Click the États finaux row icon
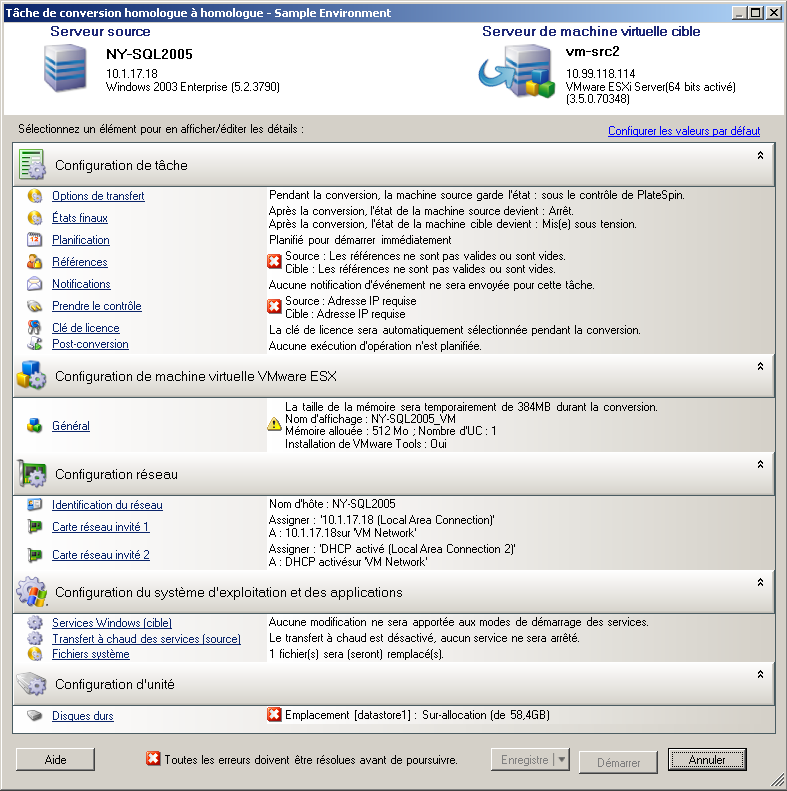 pos(34,218)
